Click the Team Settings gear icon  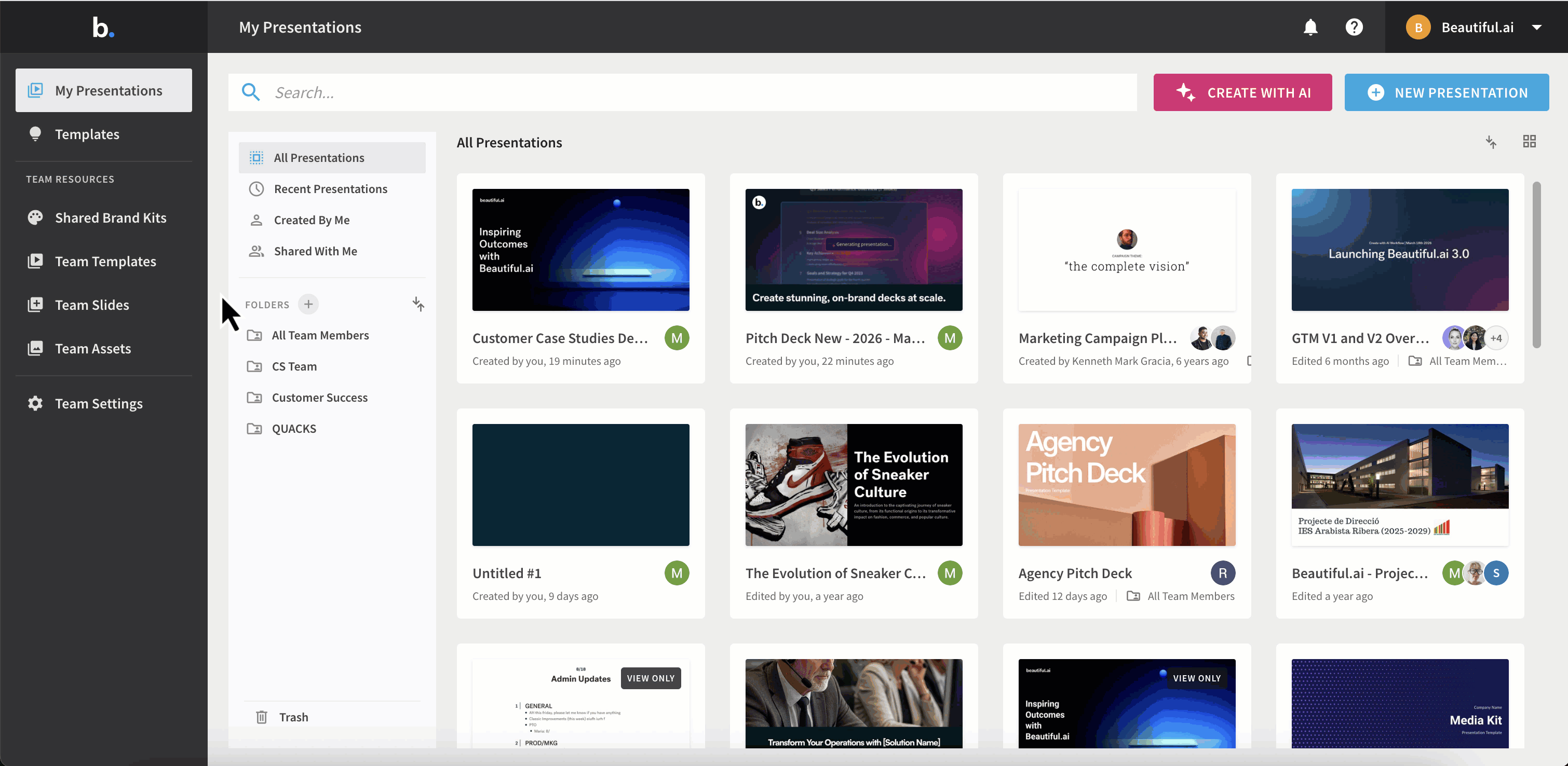tap(35, 403)
